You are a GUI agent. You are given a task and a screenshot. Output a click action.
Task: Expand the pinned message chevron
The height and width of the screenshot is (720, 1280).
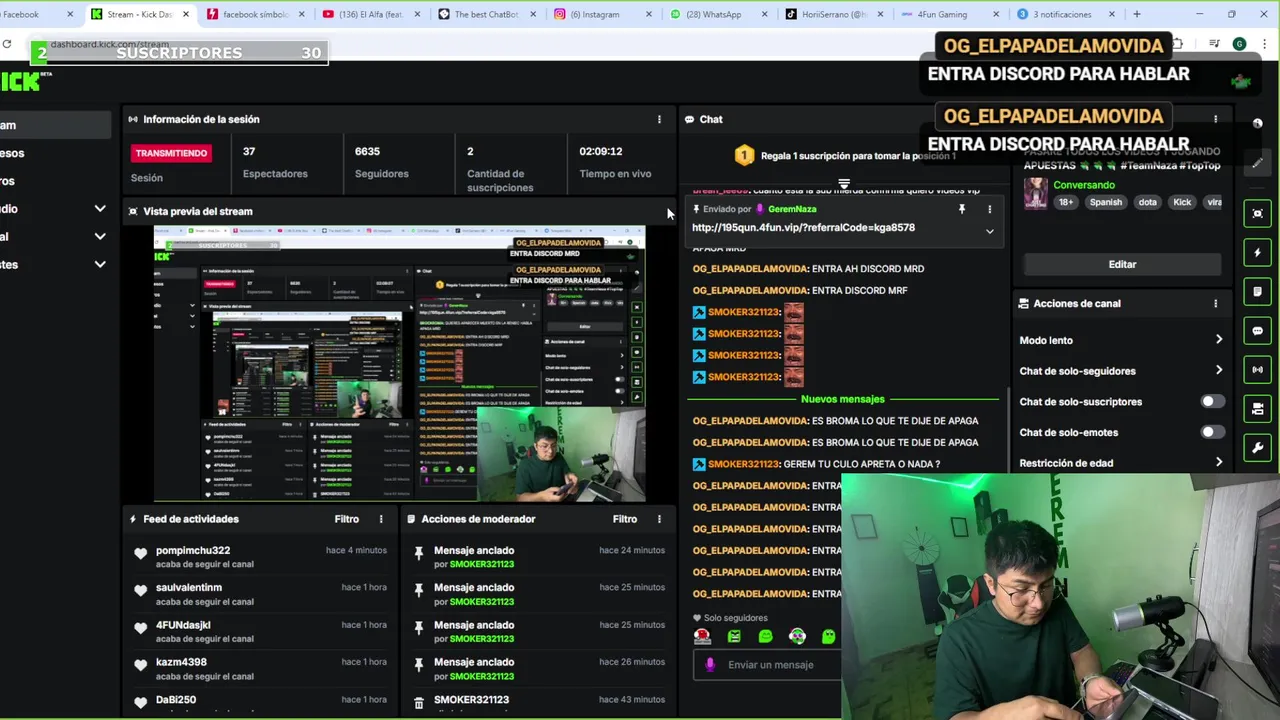point(990,231)
